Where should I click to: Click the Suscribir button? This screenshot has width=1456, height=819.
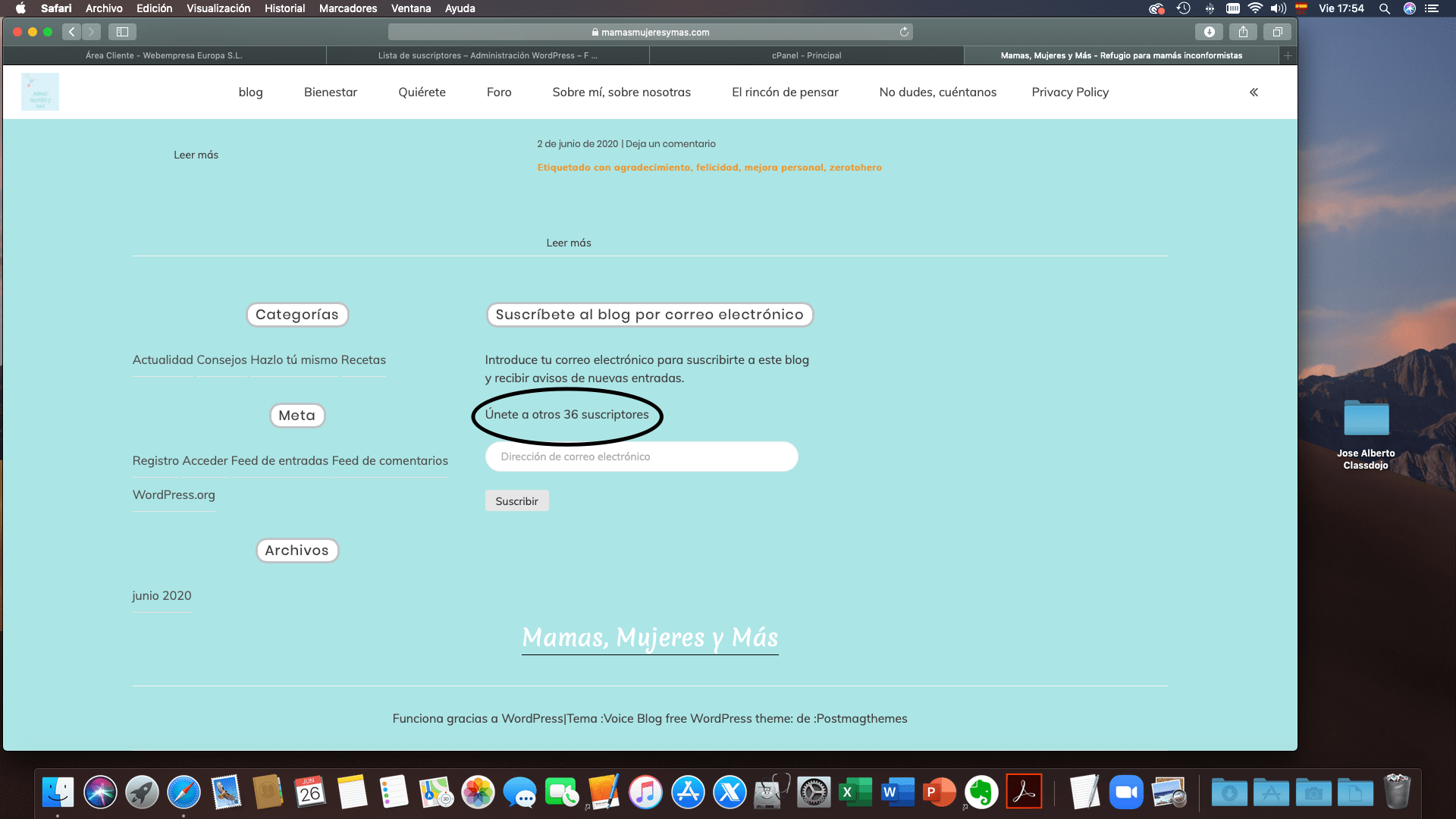tap(516, 500)
